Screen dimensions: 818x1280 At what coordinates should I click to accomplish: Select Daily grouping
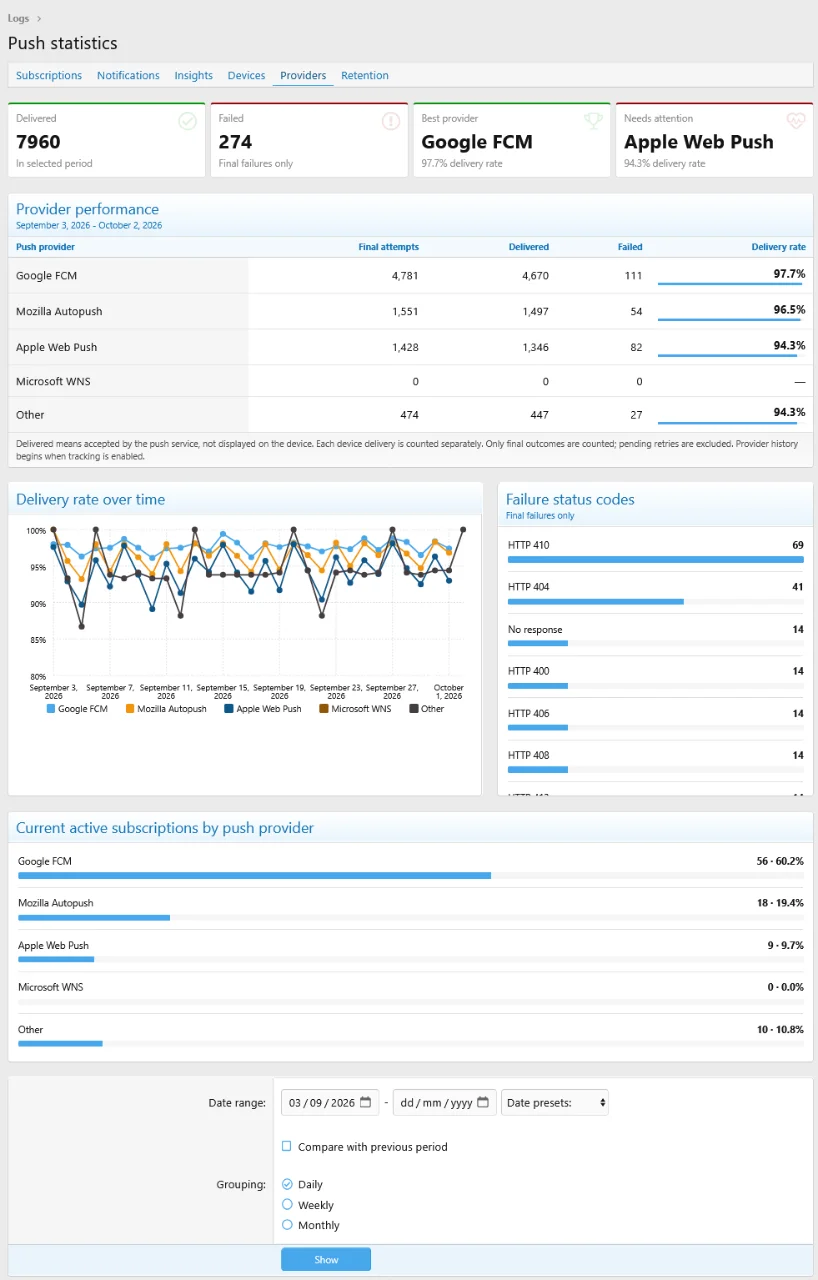click(287, 1184)
